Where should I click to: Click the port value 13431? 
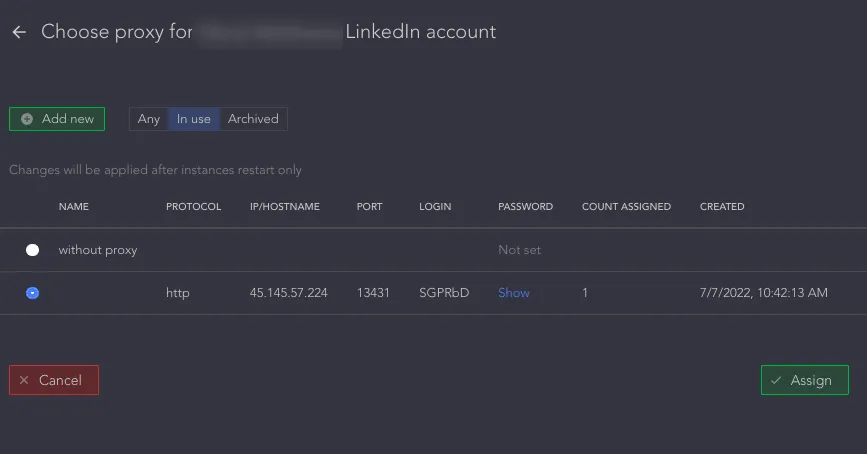pyautogui.click(x=373, y=293)
